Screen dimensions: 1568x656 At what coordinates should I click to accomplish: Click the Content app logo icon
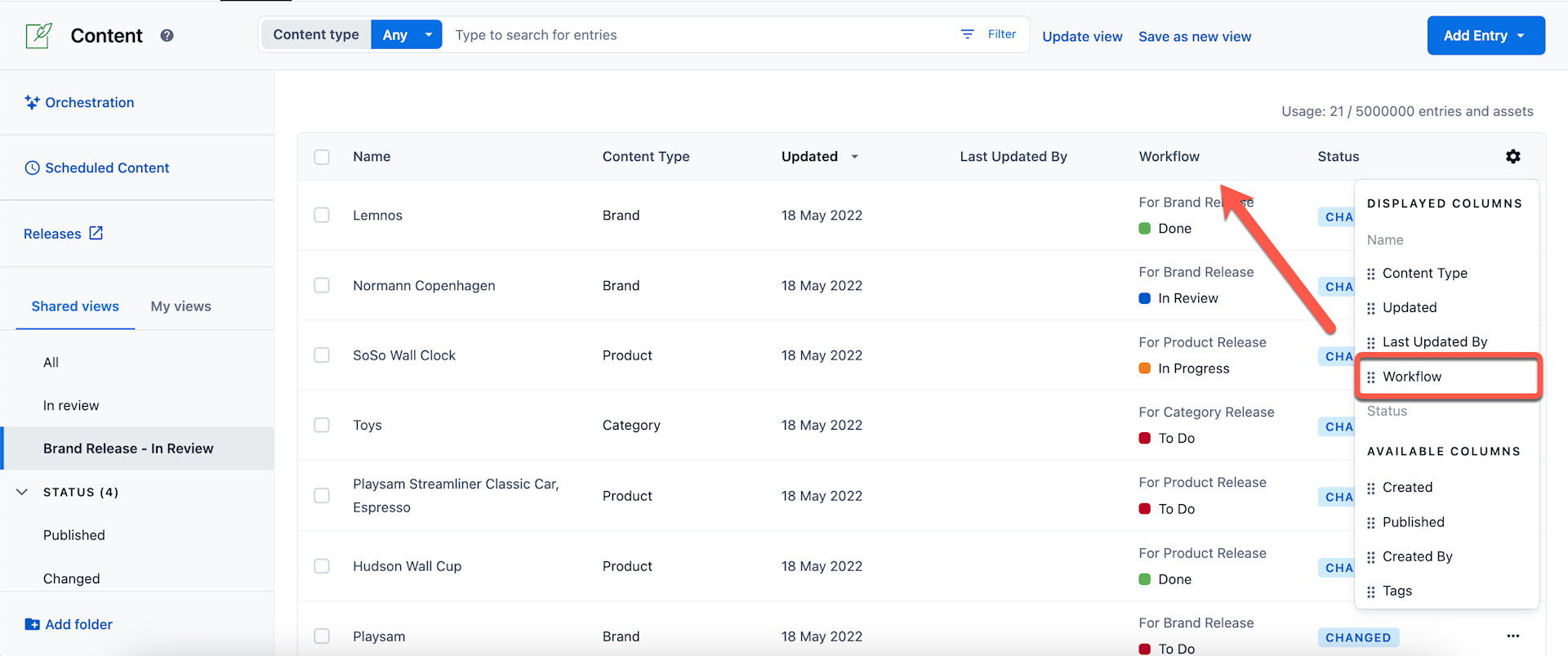pos(38,35)
